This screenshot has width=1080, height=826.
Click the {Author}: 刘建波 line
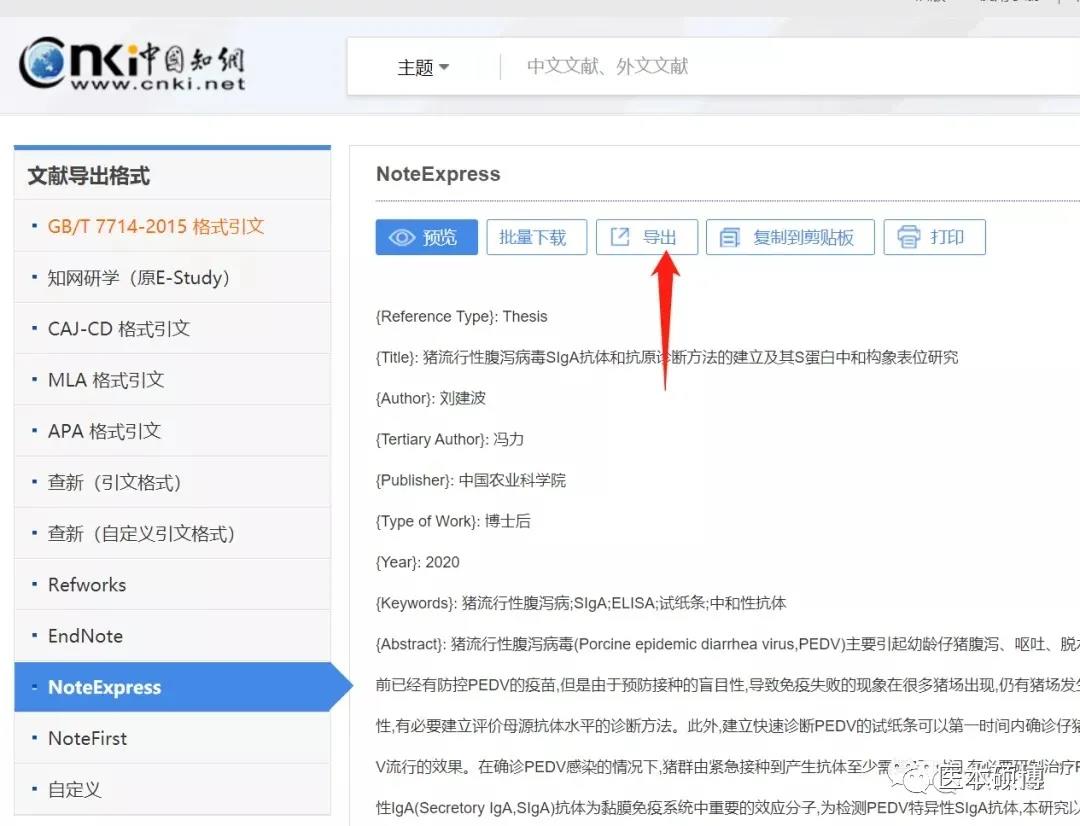pyautogui.click(x=430, y=398)
